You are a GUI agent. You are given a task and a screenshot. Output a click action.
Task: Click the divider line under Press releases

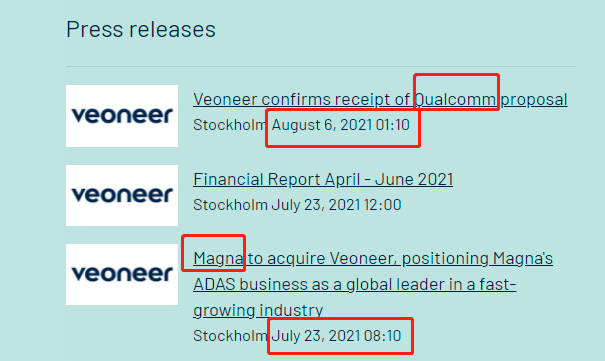coord(321,66)
